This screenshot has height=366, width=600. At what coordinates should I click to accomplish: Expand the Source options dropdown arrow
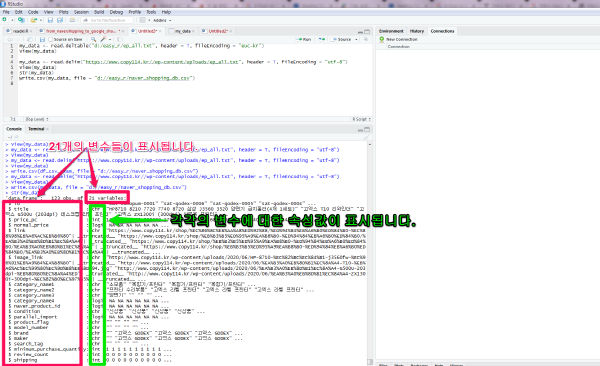[x=356, y=39]
